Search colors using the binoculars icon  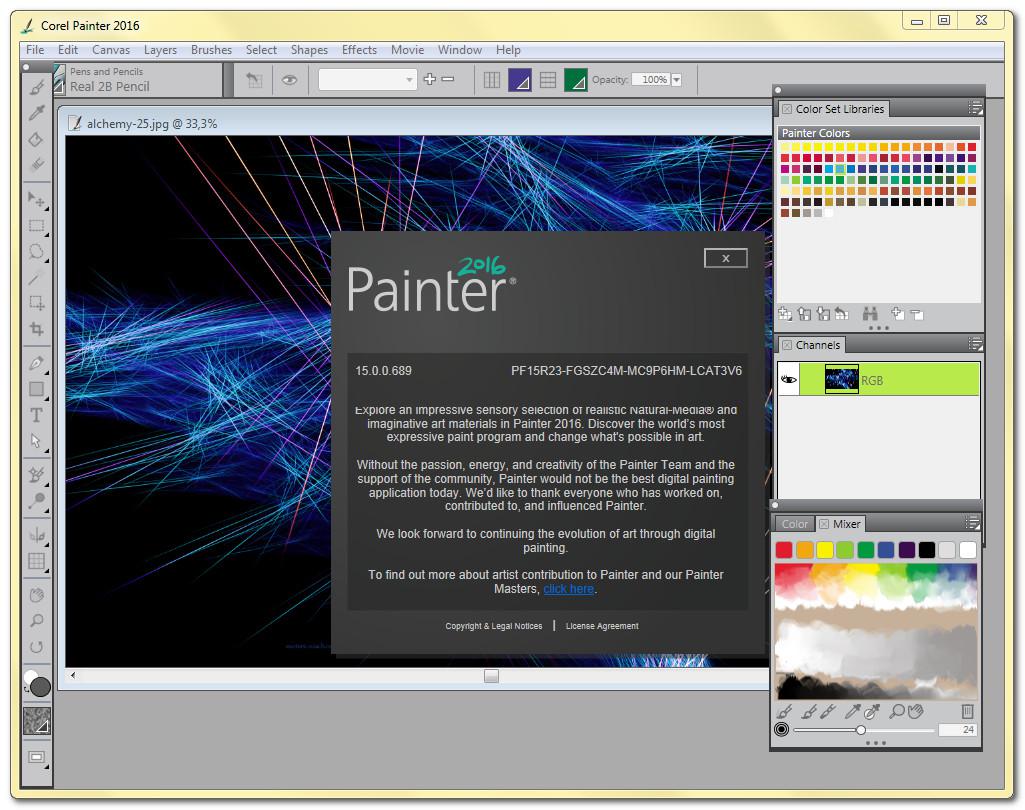(x=871, y=314)
